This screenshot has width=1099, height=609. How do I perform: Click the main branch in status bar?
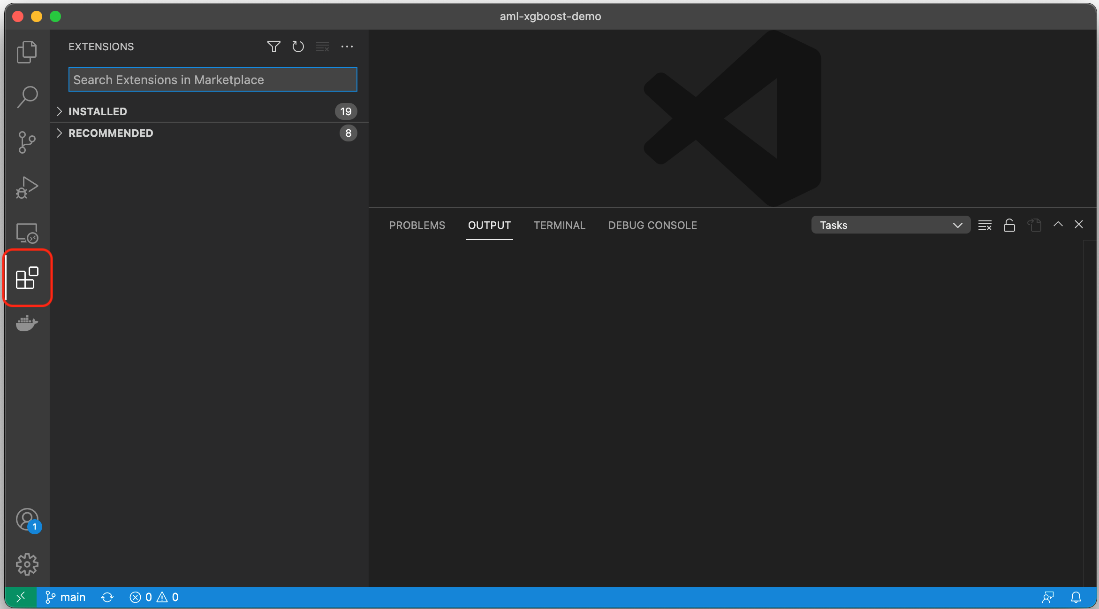[x=65, y=597]
